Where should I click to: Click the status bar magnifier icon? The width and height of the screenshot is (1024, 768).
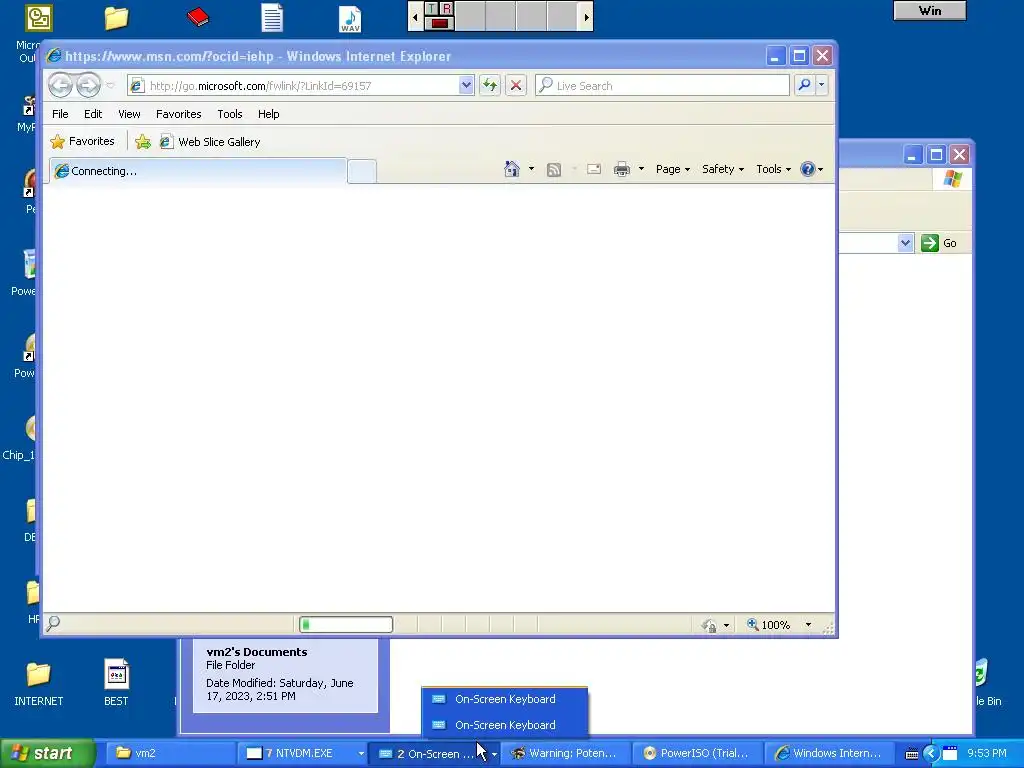coord(54,624)
